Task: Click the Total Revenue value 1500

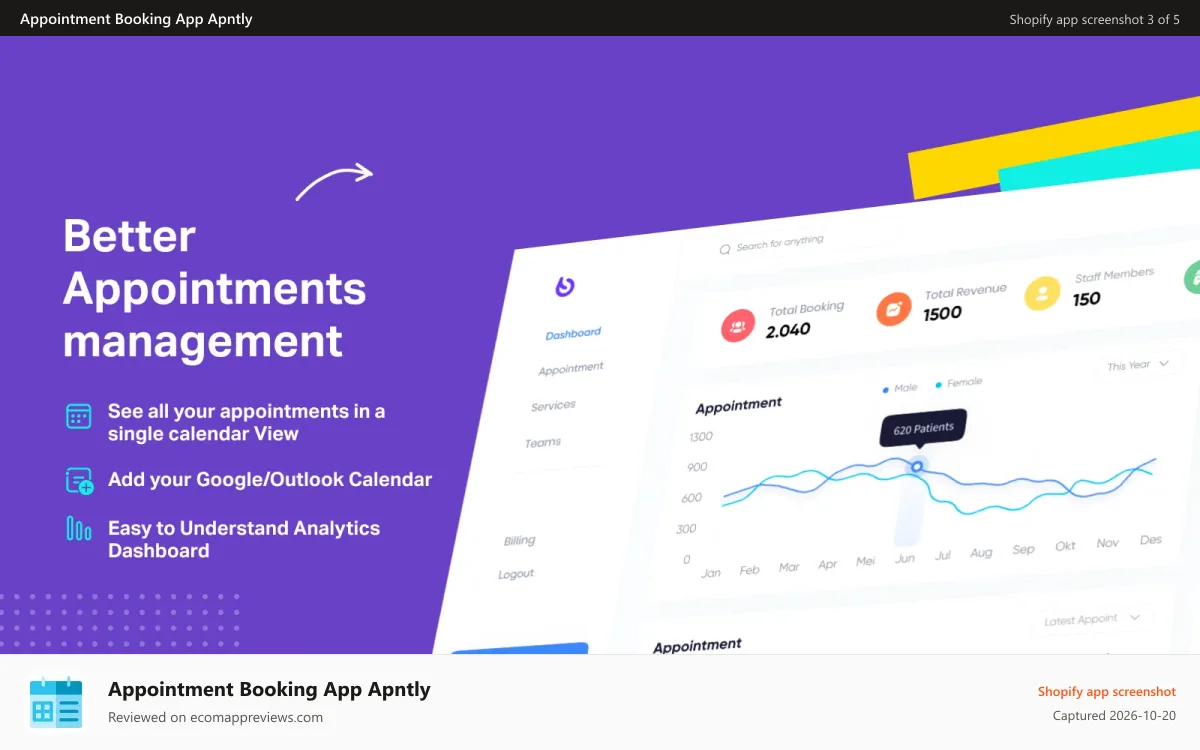Action: pyautogui.click(x=942, y=313)
